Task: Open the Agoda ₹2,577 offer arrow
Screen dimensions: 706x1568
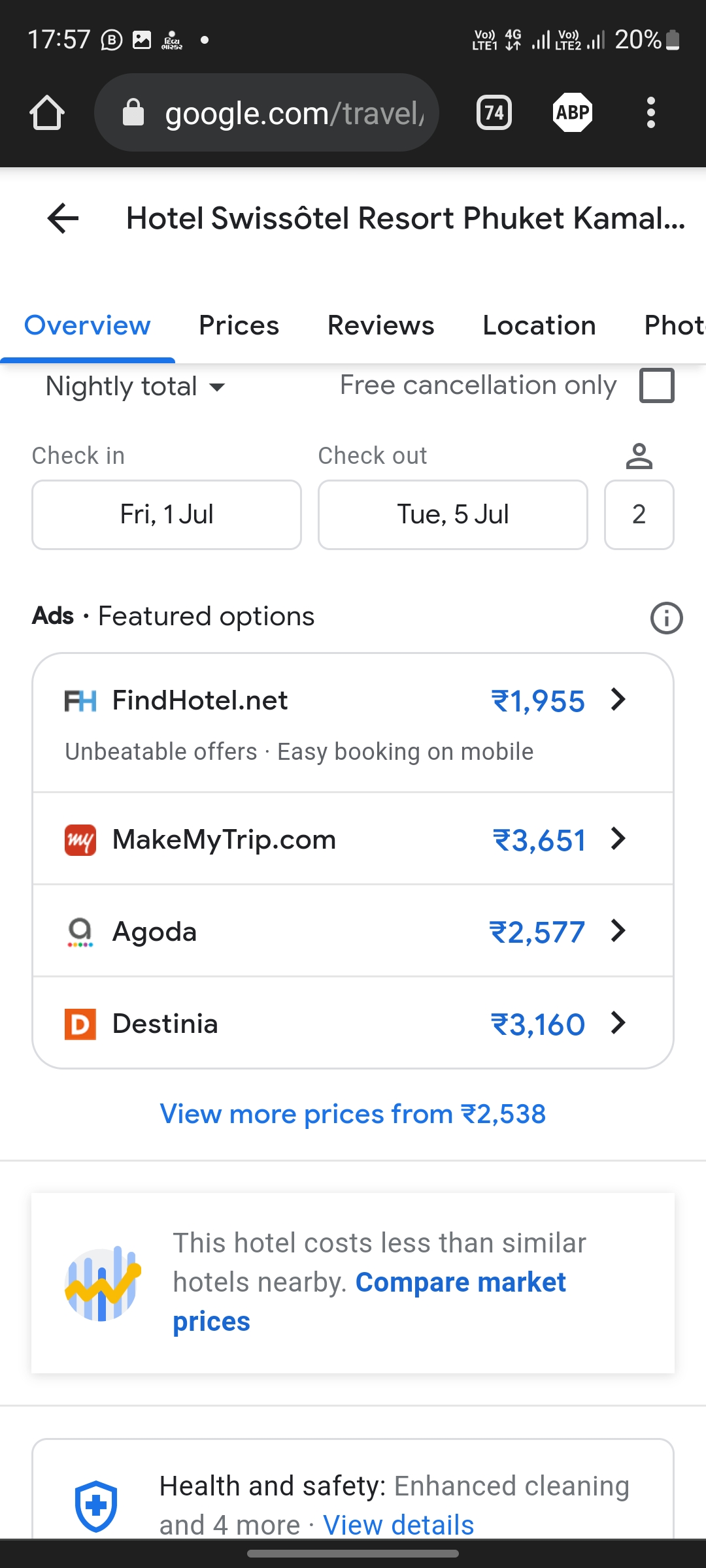Action: [x=618, y=931]
